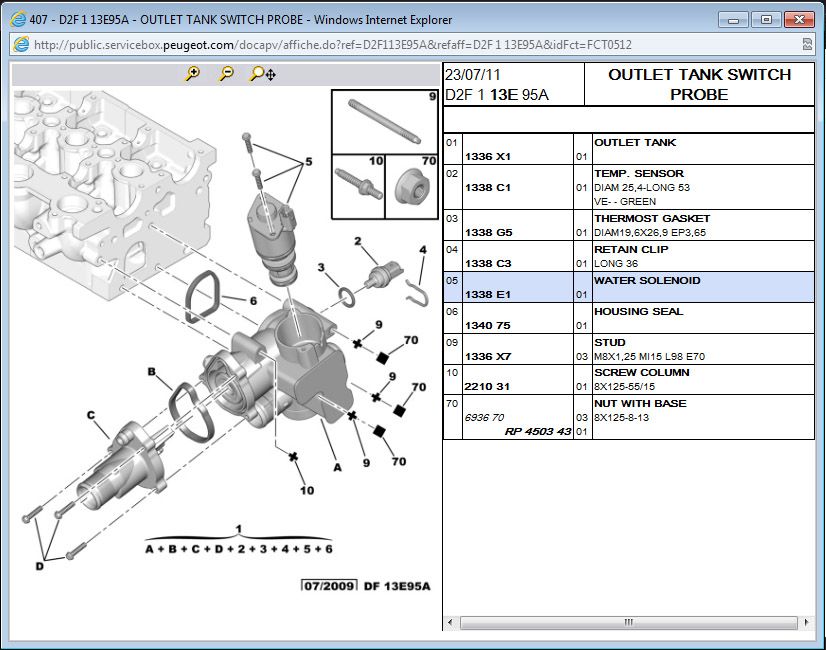The image size is (826, 650).
Task: Click the Internet Explorer icon in title bar
Action: pos(18,19)
